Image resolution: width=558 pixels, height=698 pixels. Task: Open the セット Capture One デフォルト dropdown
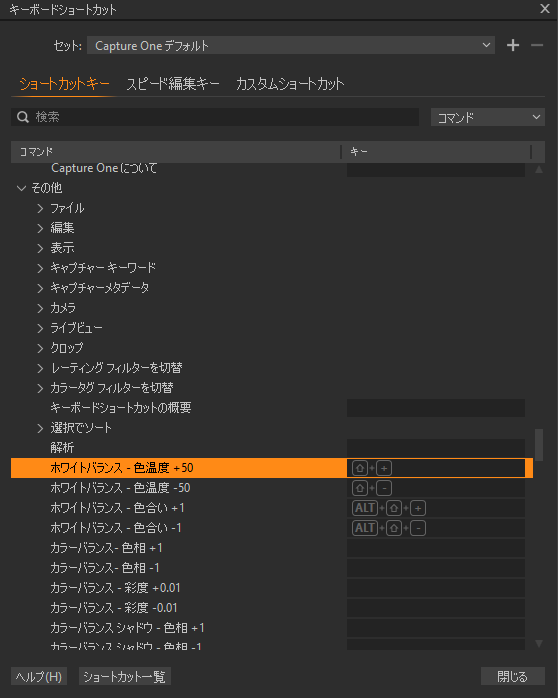pyautogui.click(x=291, y=45)
